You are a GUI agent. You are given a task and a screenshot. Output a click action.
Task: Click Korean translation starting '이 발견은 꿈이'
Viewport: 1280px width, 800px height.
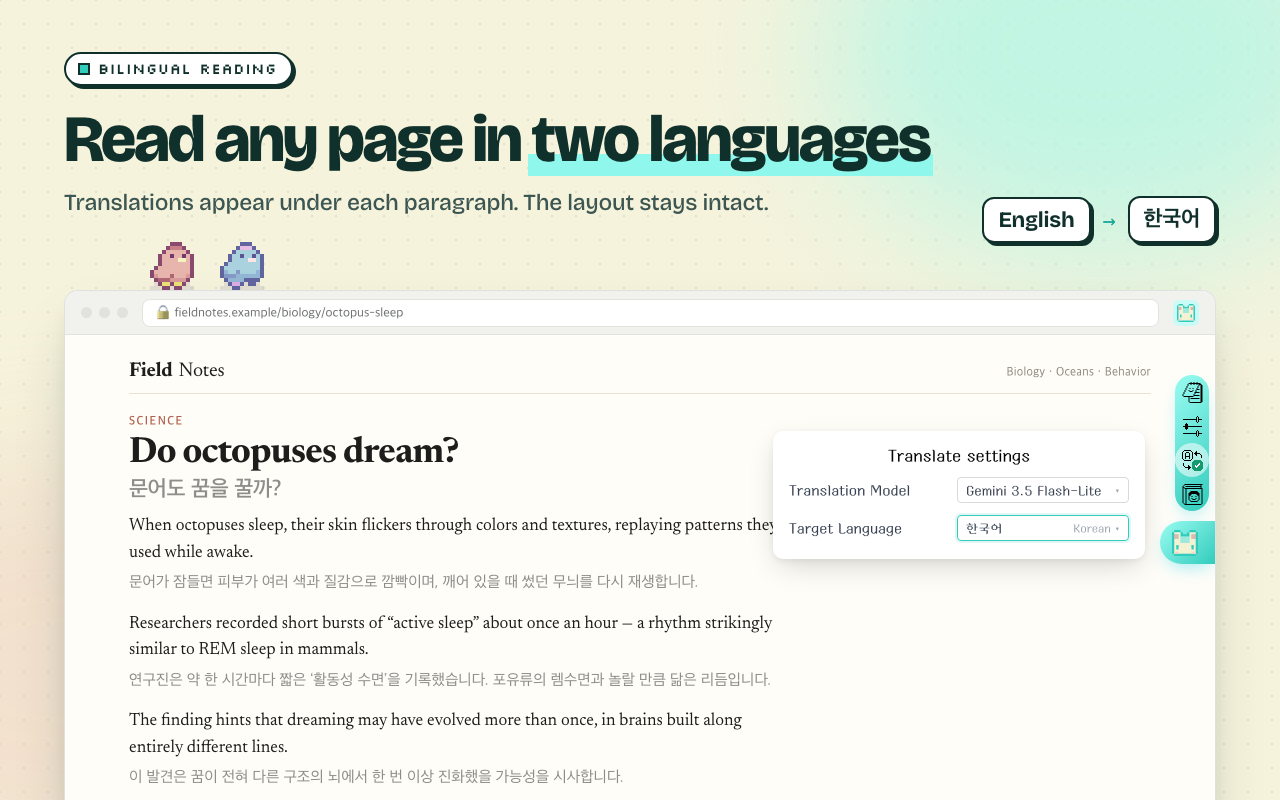pos(376,776)
